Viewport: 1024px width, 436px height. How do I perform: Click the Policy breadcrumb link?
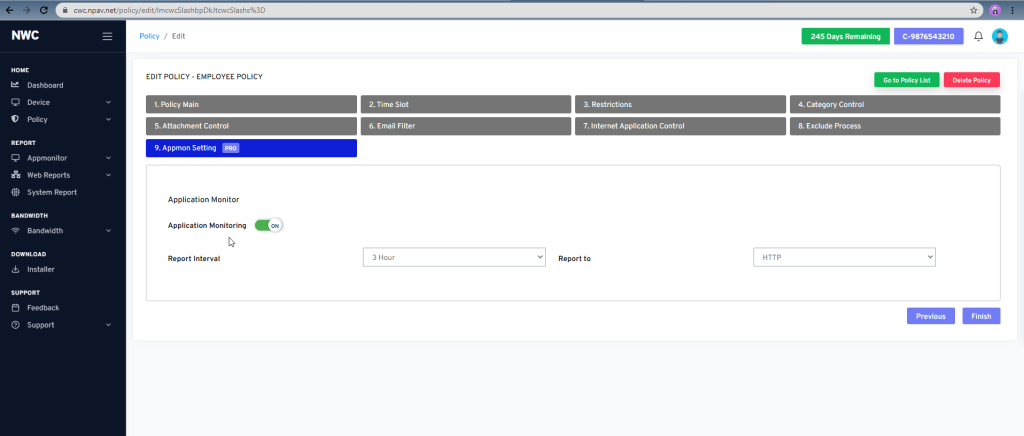pyautogui.click(x=149, y=36)
